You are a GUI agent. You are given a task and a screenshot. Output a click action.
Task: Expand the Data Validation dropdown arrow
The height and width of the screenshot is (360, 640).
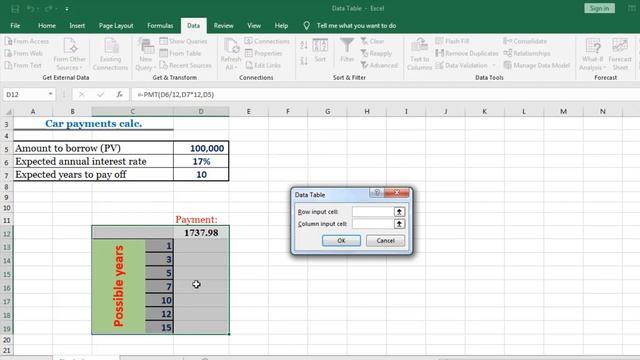point(494,65)
